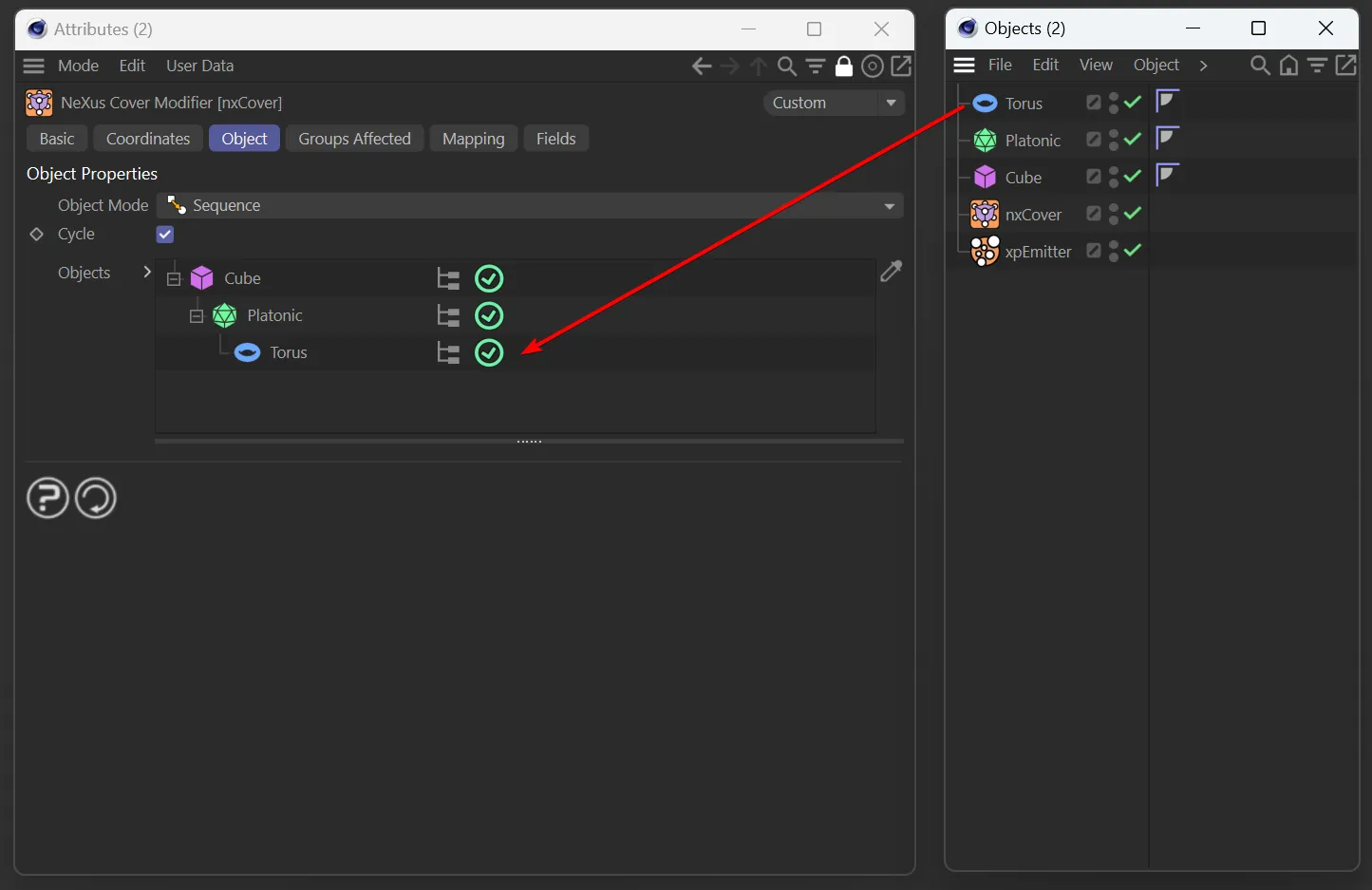Click the Phong tag on Torus

coord(1167,101)
